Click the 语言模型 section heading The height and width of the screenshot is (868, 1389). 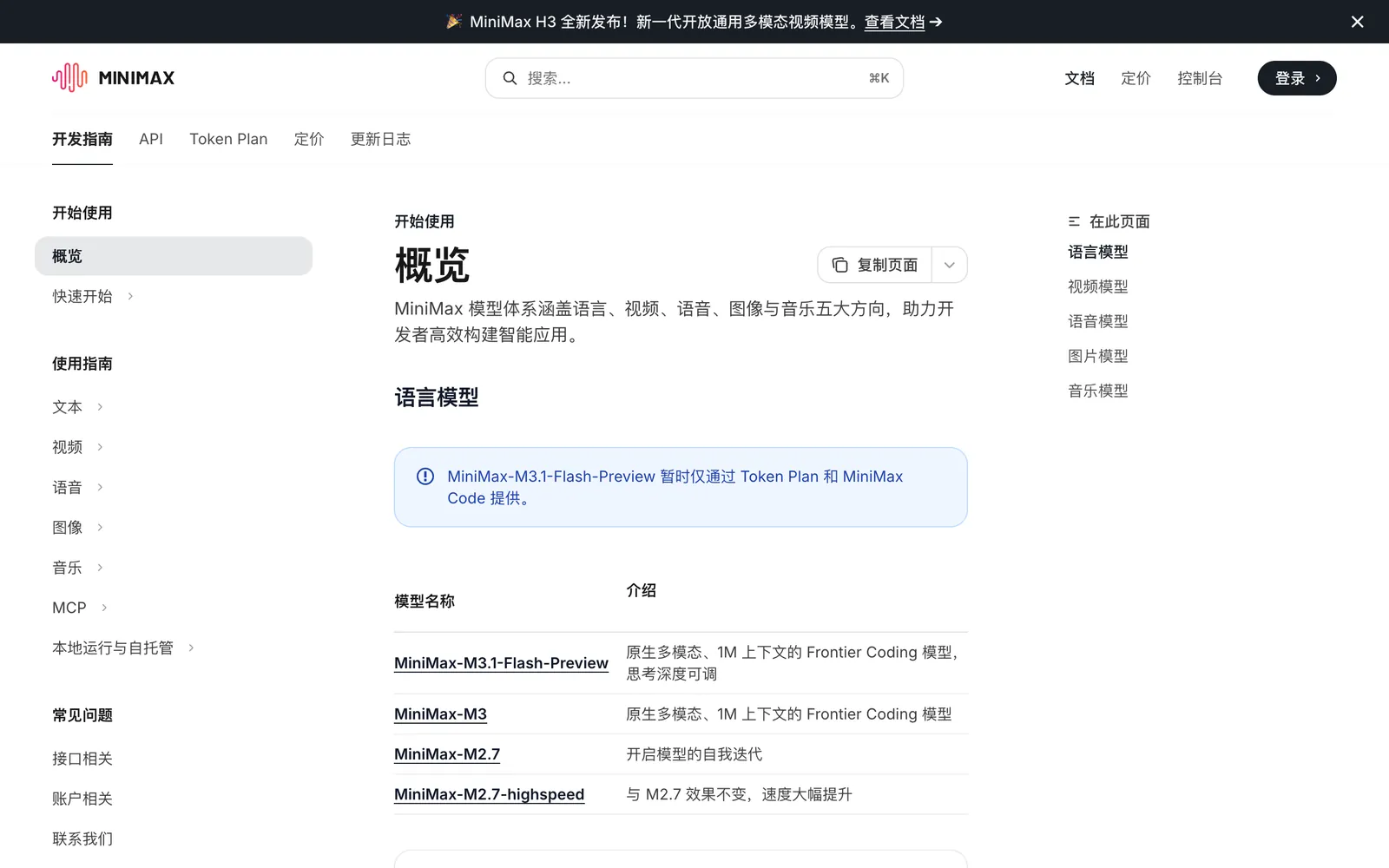437,398
